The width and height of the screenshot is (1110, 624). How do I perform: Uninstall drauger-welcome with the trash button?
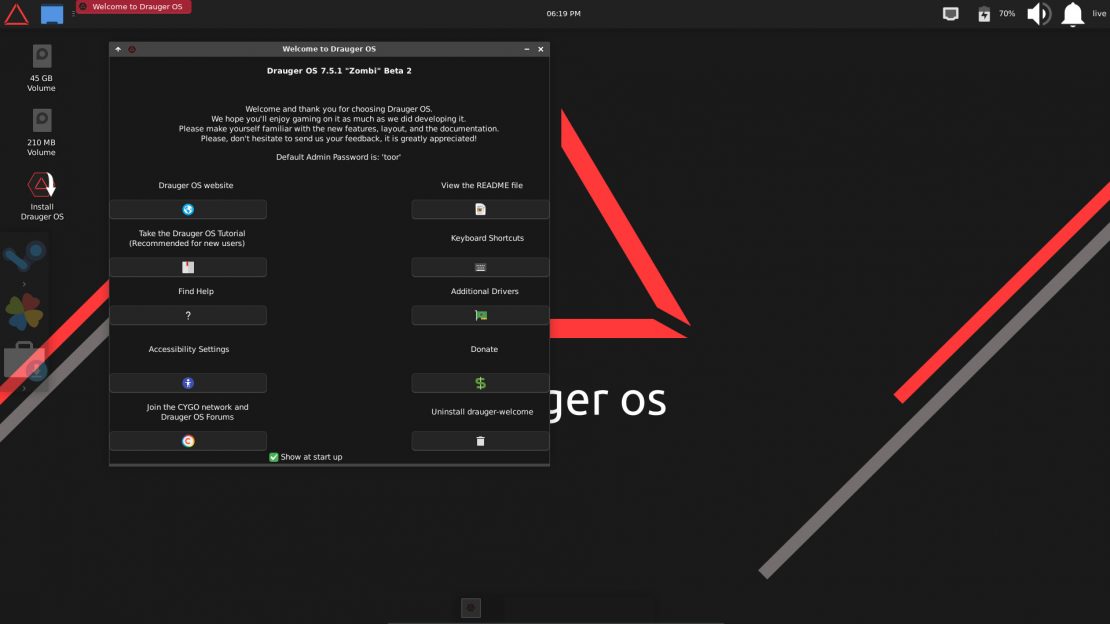(x=480, y=441)
